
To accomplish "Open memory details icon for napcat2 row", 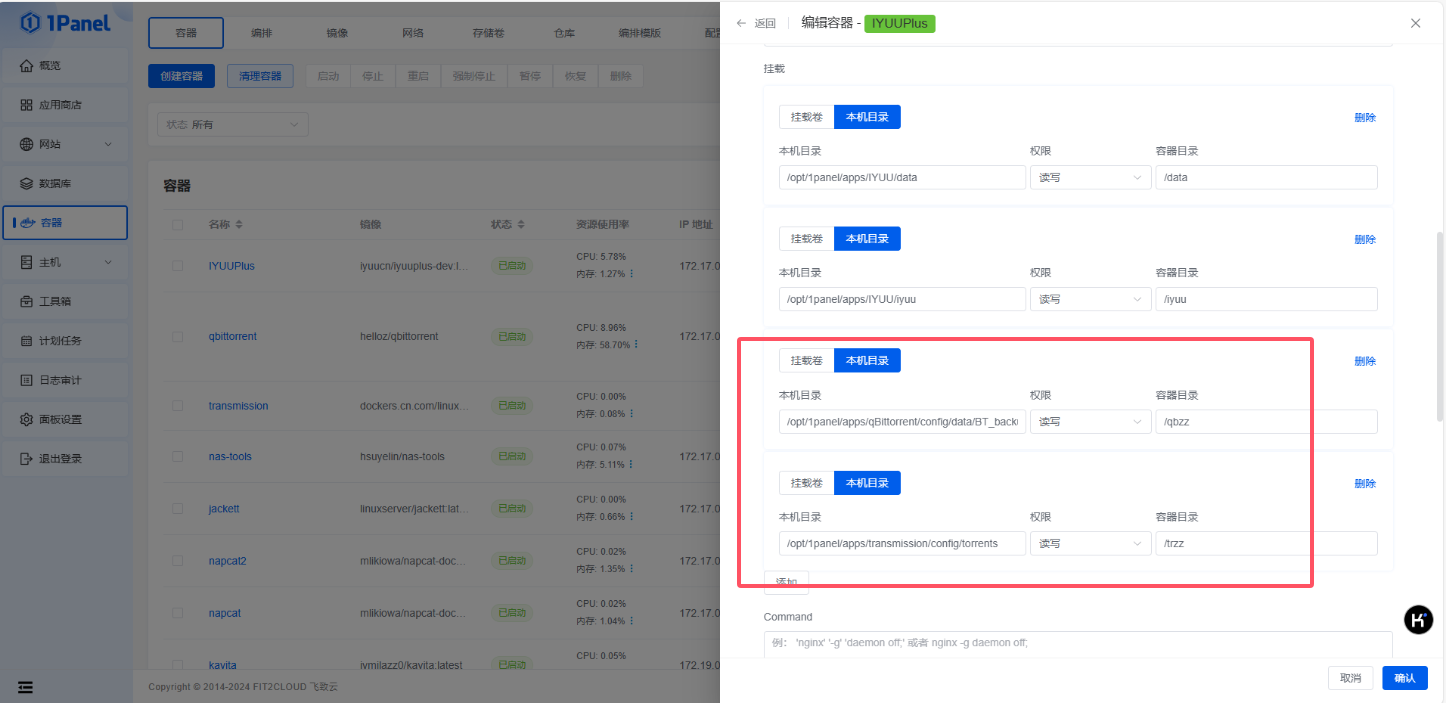I will [x=633, y=569].
